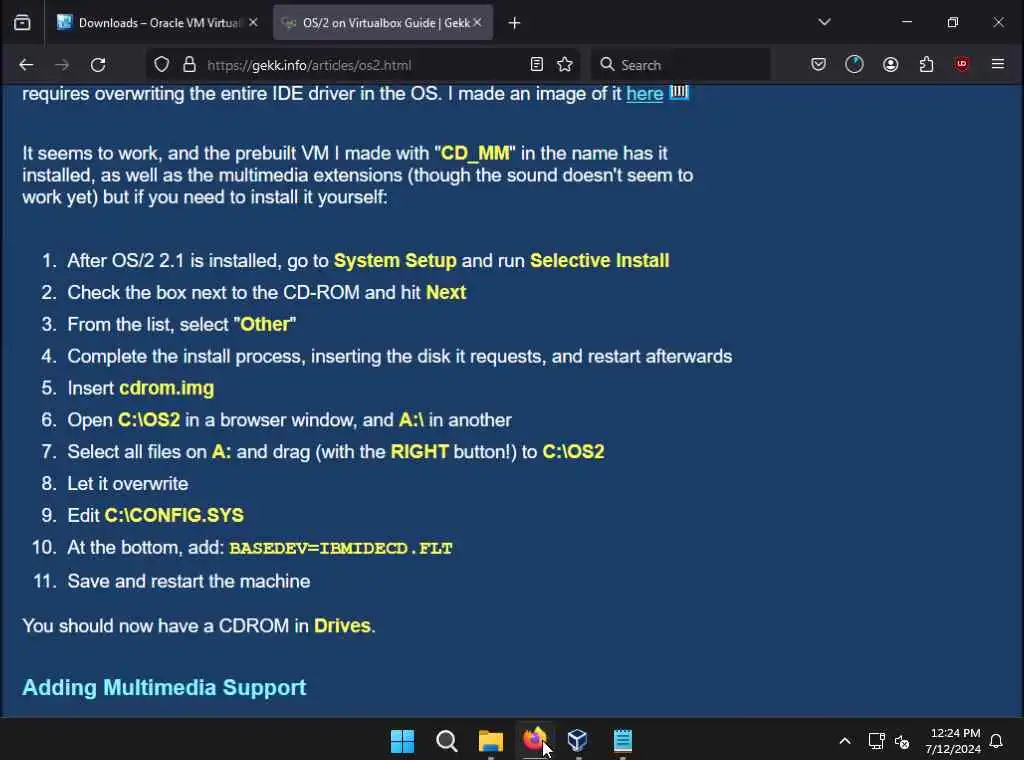Save page to Pocket
The height and width of the screenshot is (760, 1024).
click(x=818, y=65)
